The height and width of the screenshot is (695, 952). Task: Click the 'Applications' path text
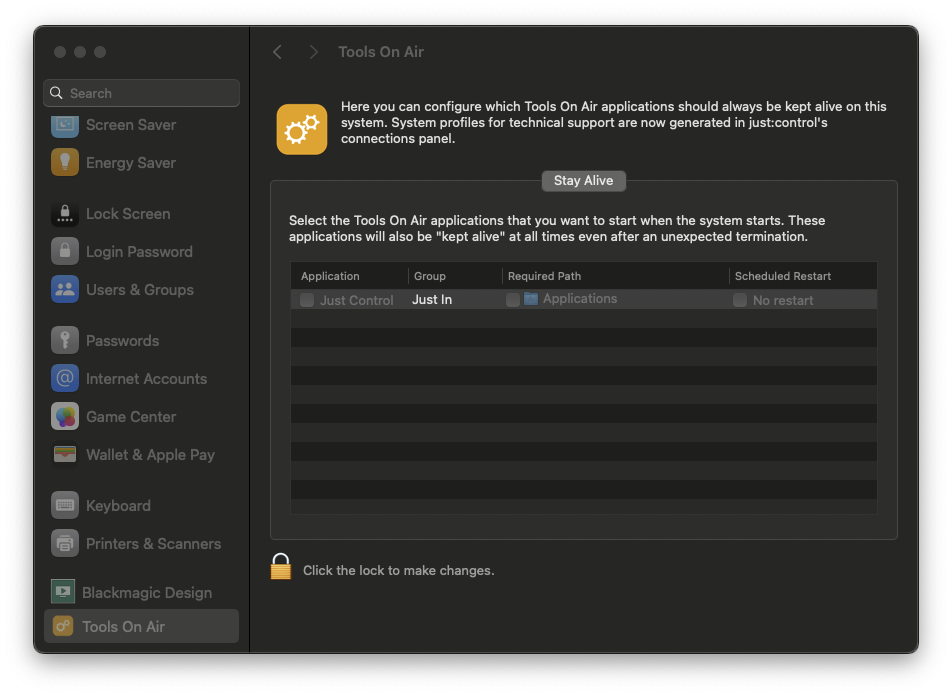[580, 299]
